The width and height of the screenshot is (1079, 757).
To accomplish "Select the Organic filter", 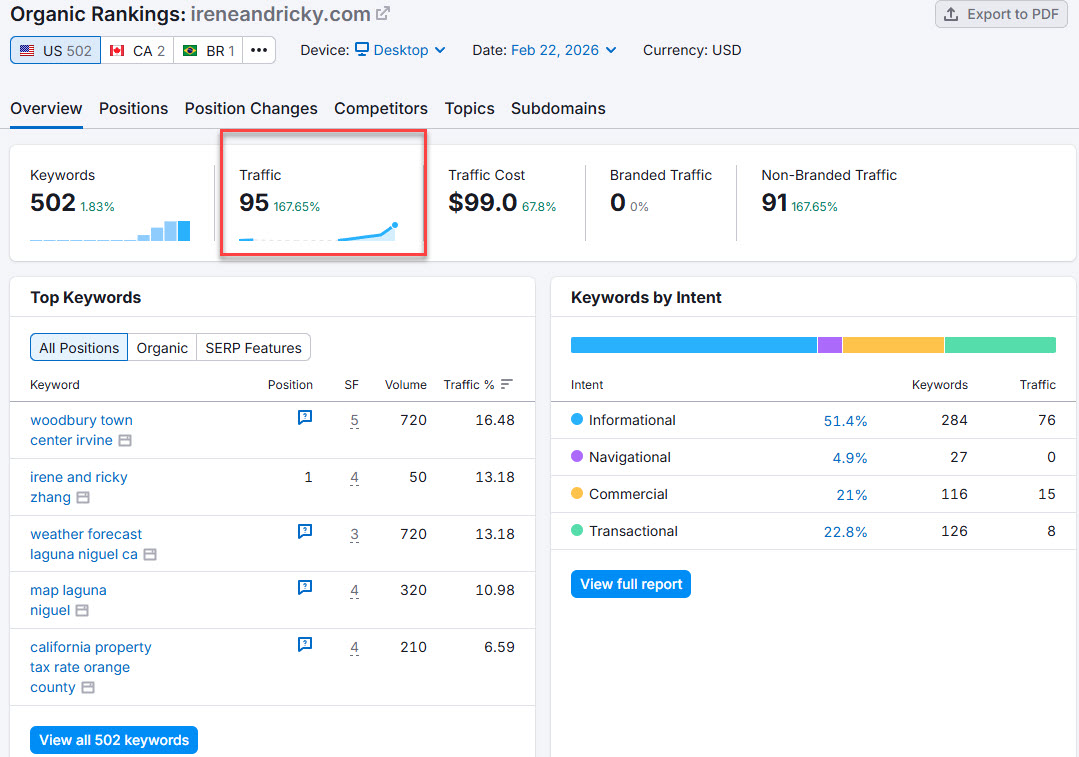I will (x=162, y=348).
